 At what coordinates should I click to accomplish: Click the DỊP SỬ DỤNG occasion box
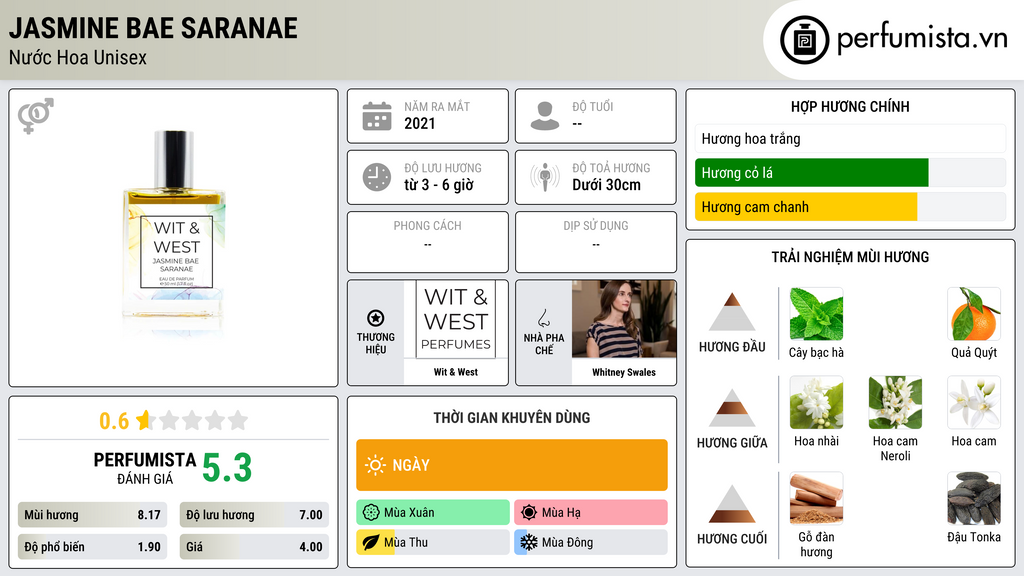pos(596,242)
